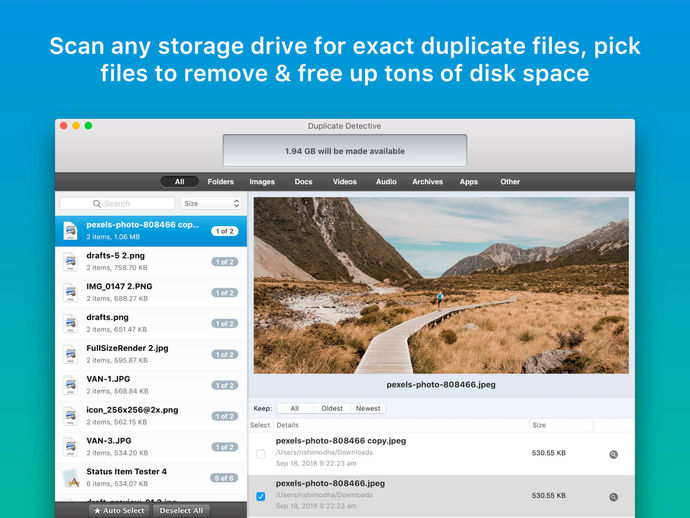Click file icon of IMG_0147 2.PNG row

click(70, 292)
